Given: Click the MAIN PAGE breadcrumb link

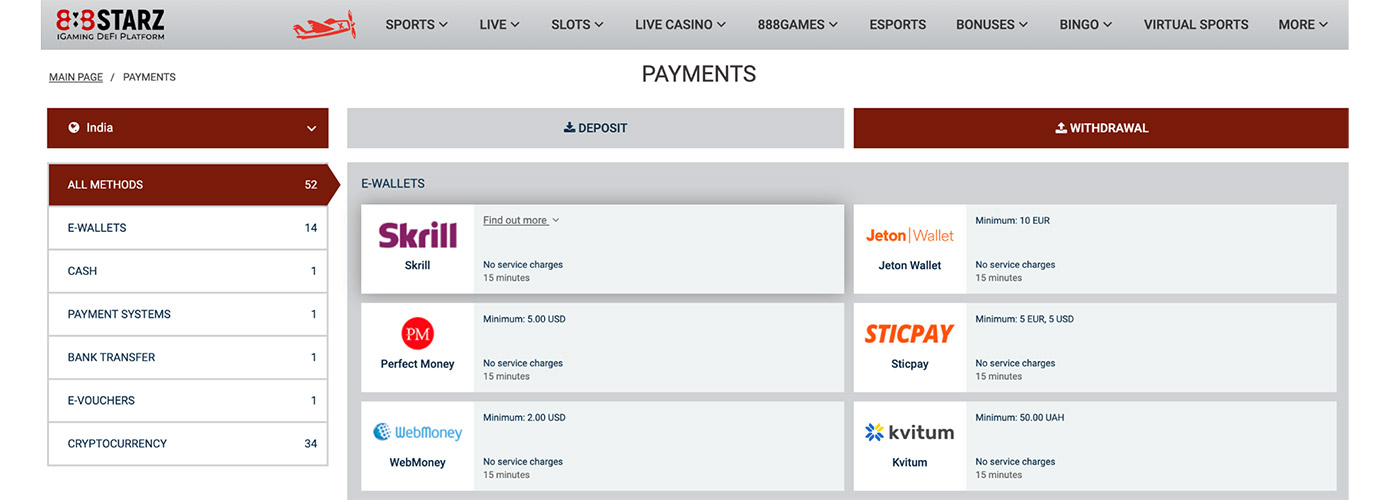Looking at the screenshot, I should pyautogui.click(x=76, y=77).
